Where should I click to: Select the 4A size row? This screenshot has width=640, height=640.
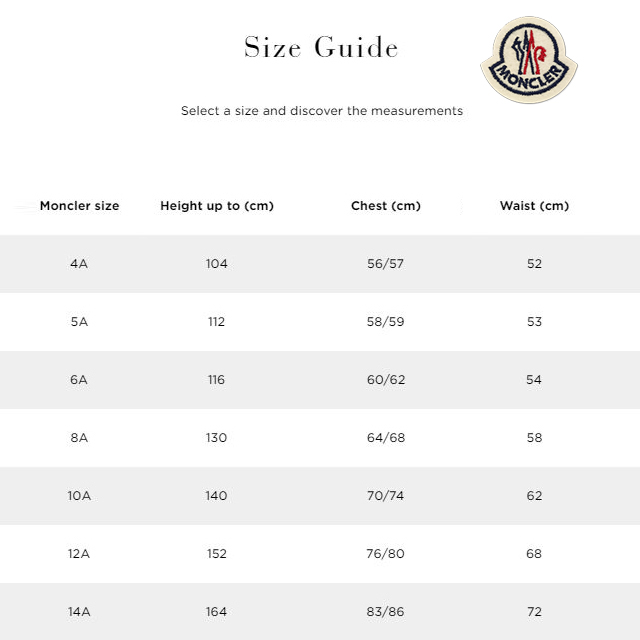(x=79, y=264)
